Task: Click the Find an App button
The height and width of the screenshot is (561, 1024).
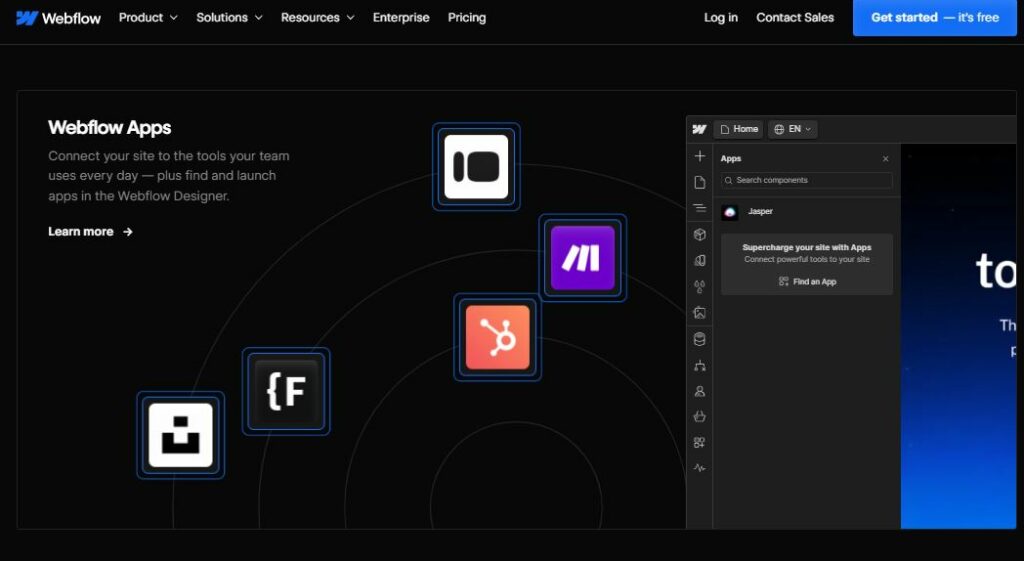Action: coord(807,281)
